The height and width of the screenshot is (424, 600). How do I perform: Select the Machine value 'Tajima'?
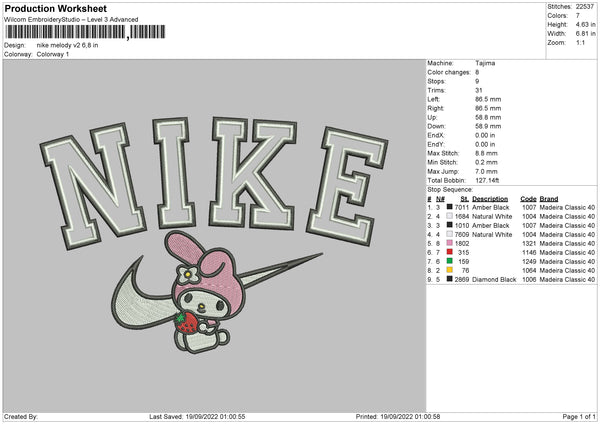click(485, 63)
